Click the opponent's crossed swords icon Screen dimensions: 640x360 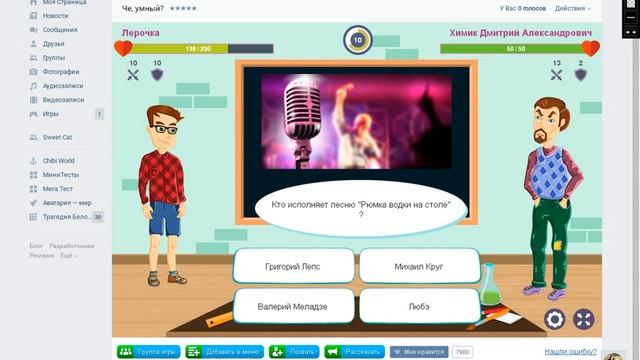click(x=556, y=75)
